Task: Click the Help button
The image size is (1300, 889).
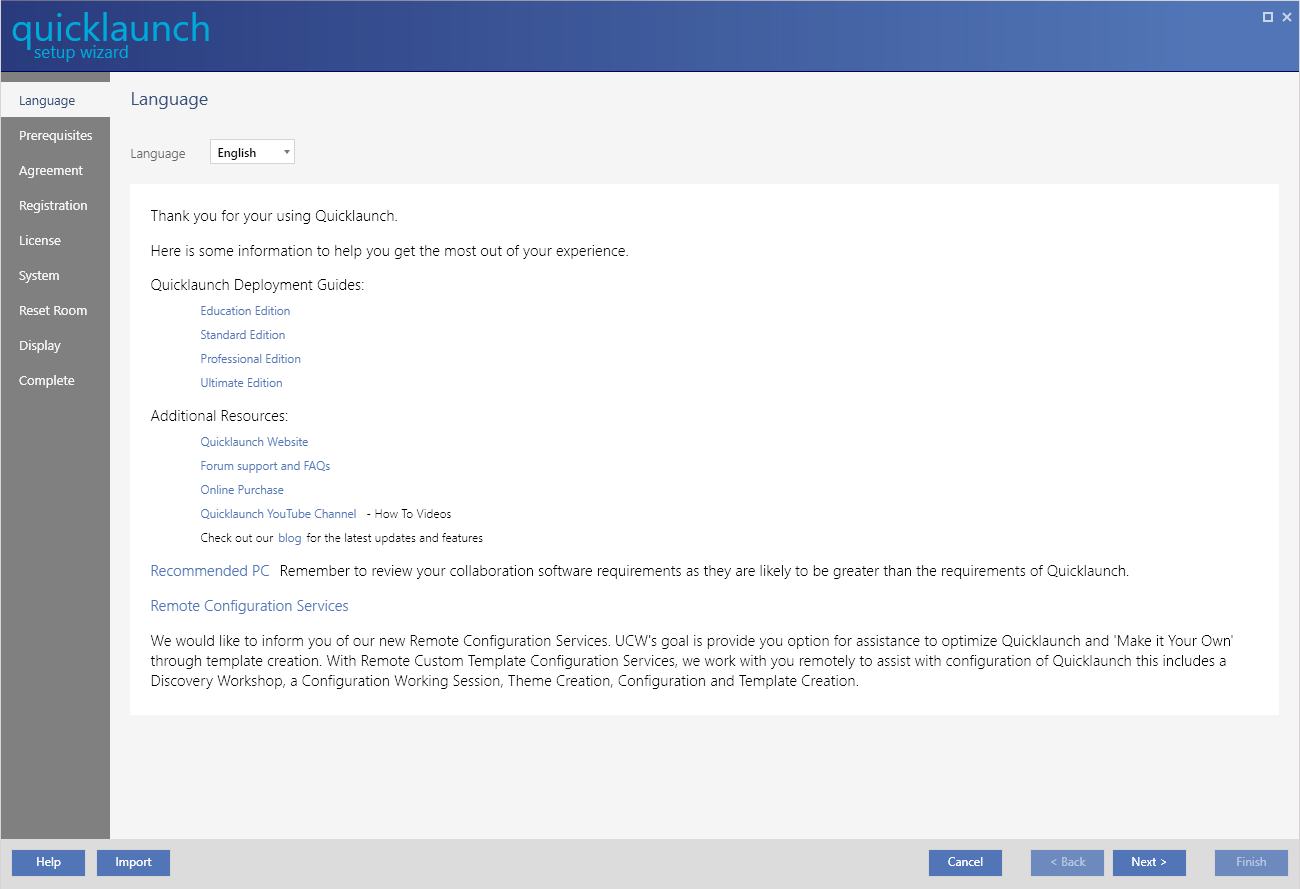Action: (48, 862)
